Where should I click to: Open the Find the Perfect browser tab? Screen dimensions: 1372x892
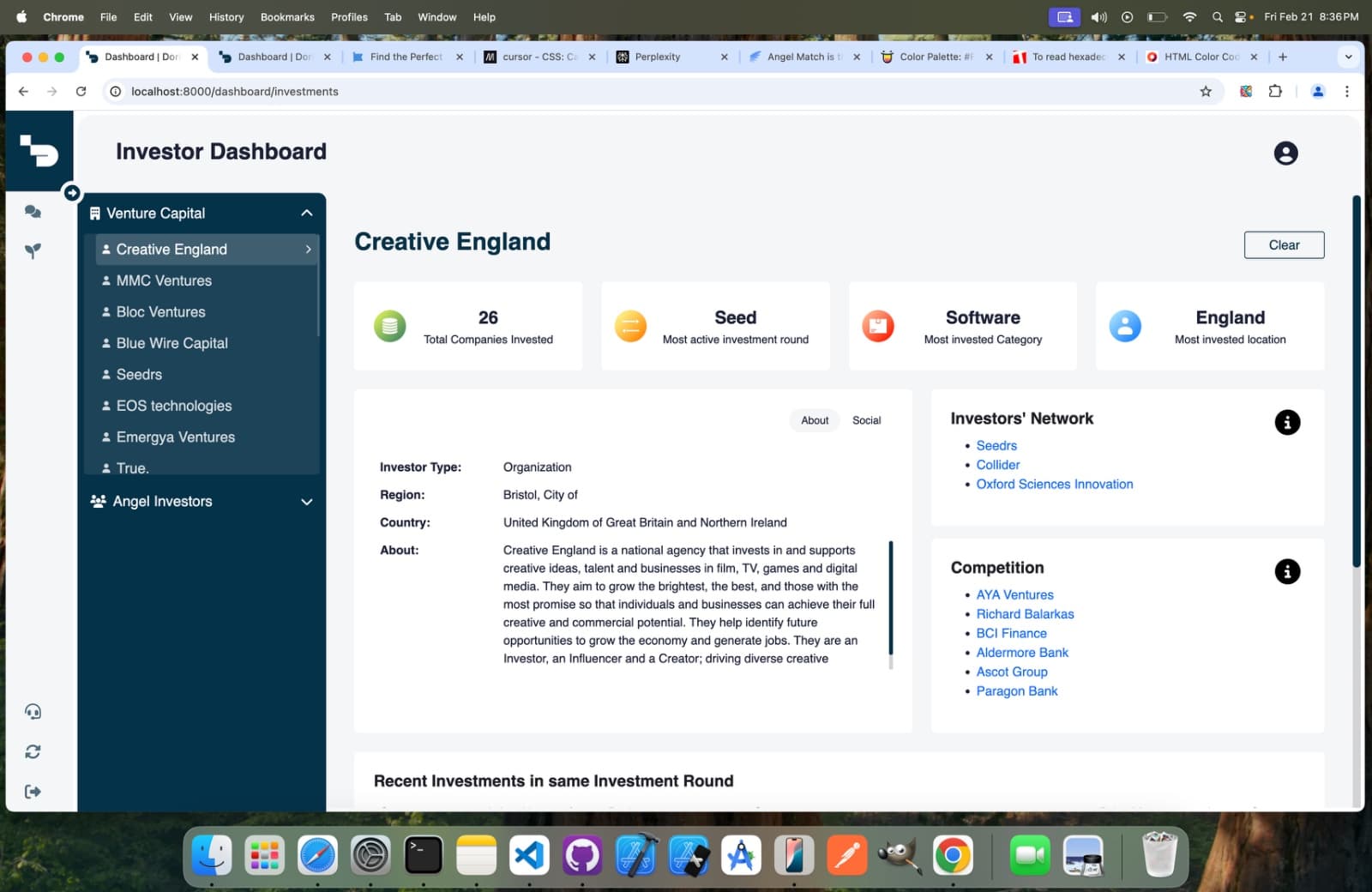click(406, 57)
